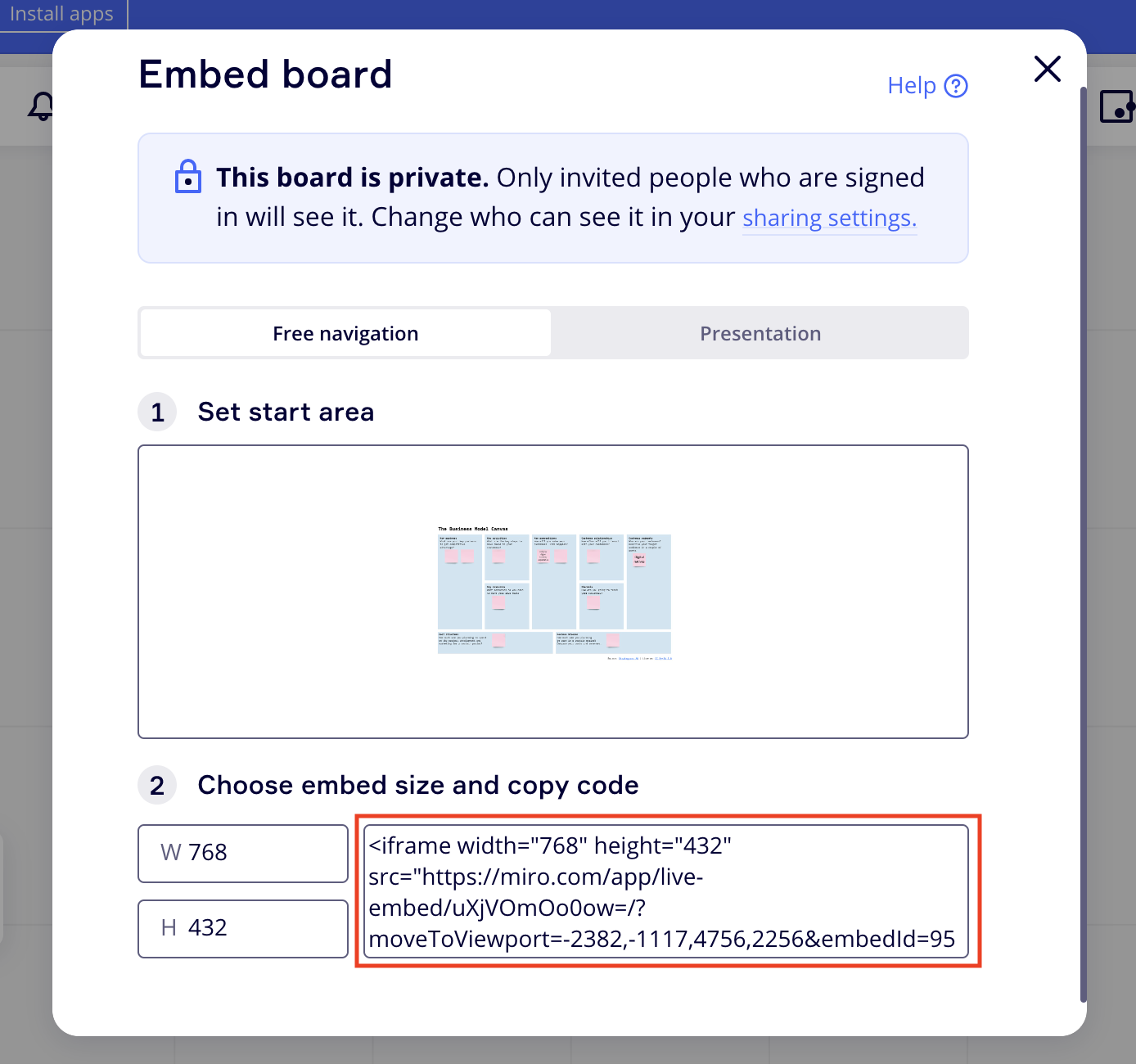Click the step 1 number badge
The height and width of the screenshot is (1064, 1136).
(x=157, y=412)
